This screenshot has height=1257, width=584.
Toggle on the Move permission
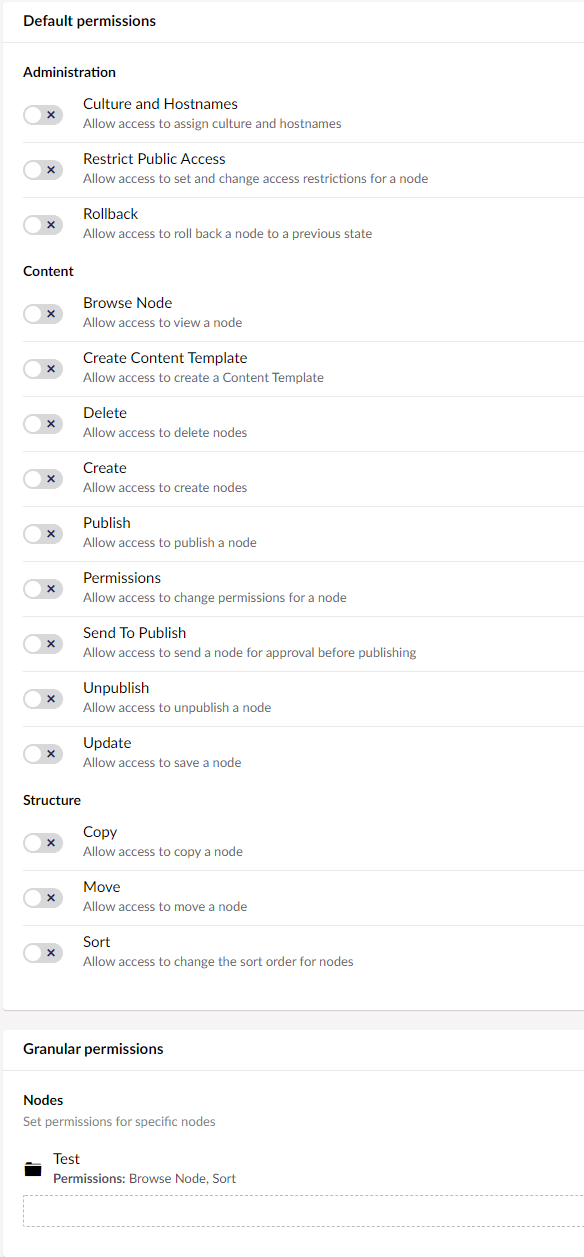tap(43, 897)
